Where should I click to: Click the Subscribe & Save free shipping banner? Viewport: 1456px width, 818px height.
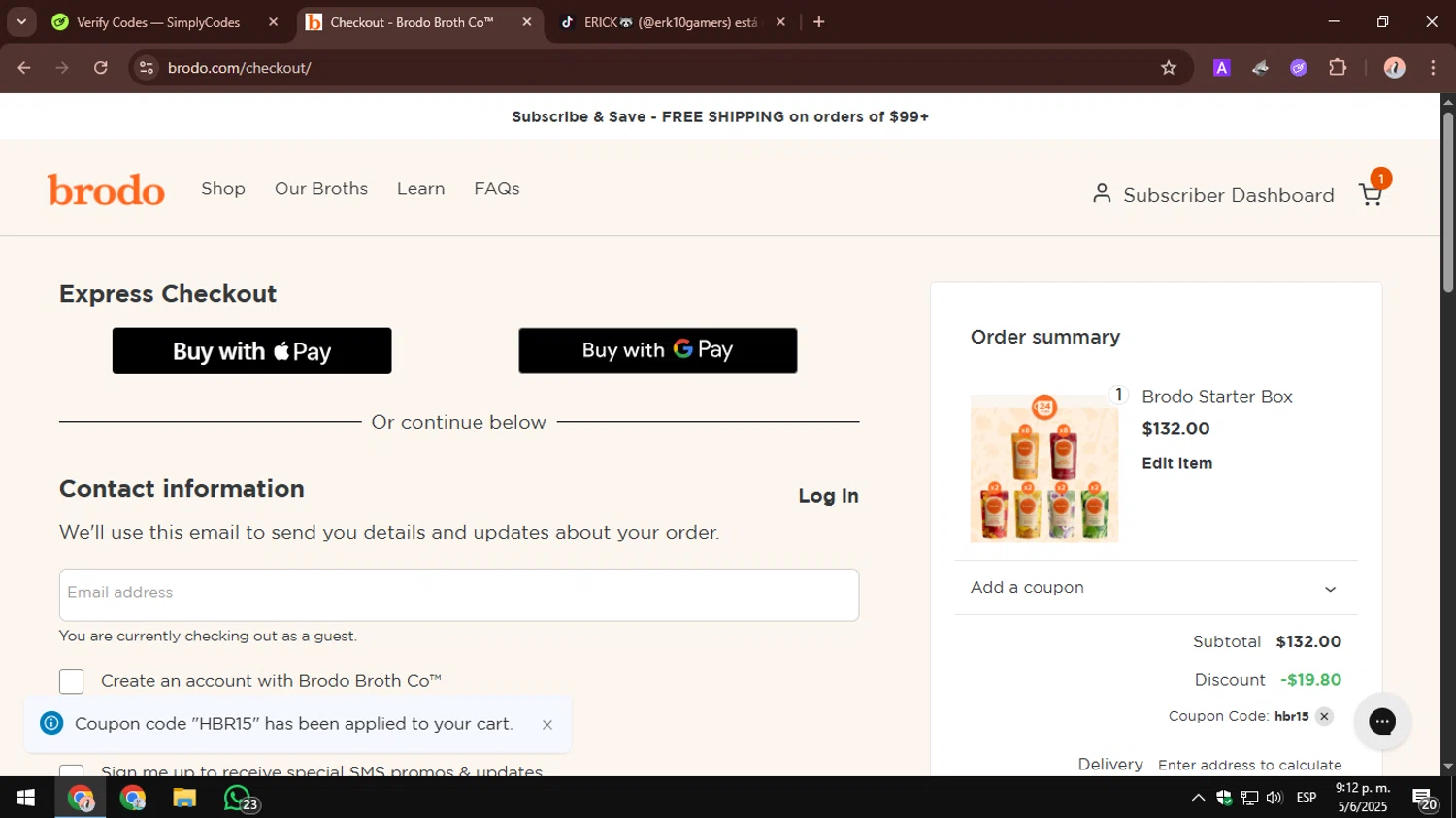(x=720, y=116)
